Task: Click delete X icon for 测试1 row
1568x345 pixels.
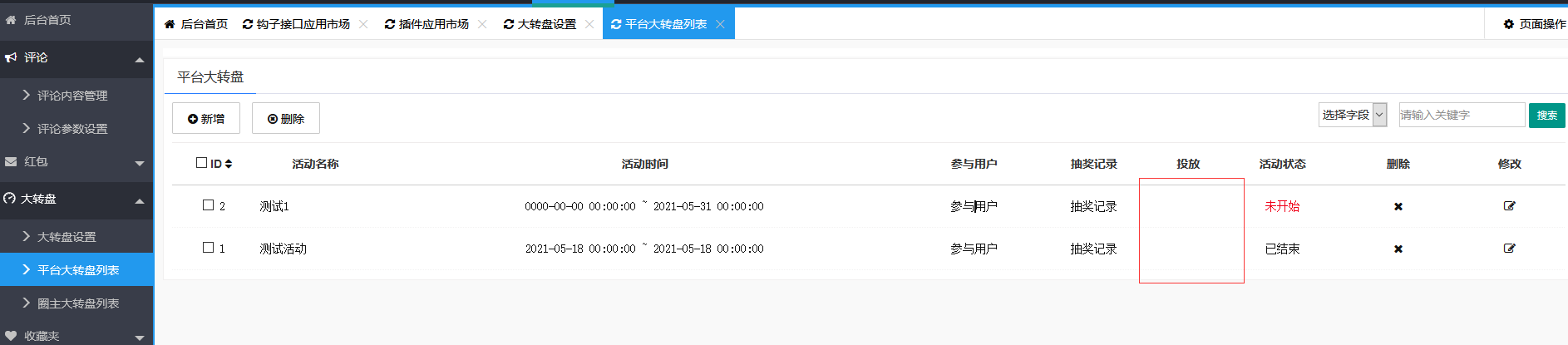Action: [1398, 206]
